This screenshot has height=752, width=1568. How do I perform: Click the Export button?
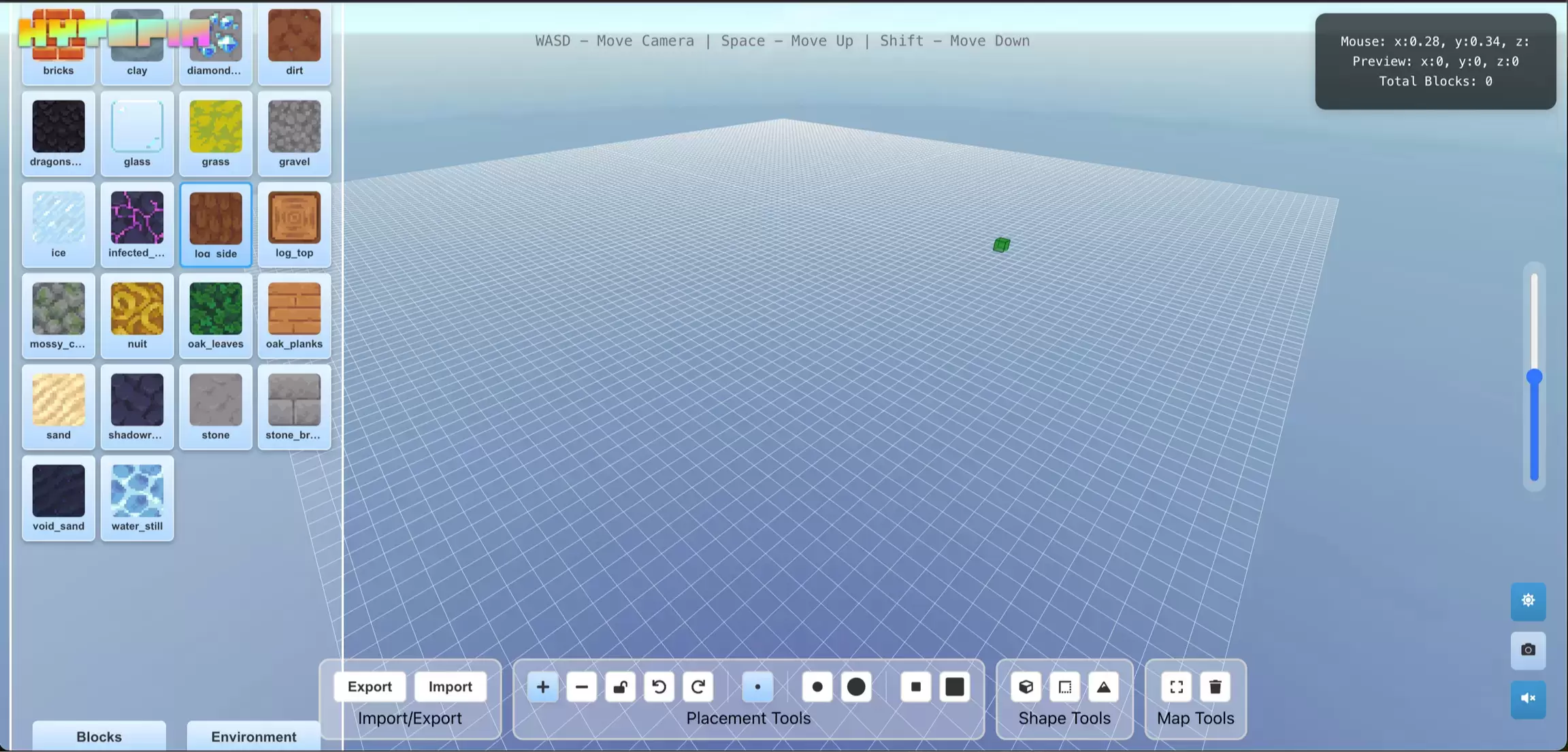[370, 687]
